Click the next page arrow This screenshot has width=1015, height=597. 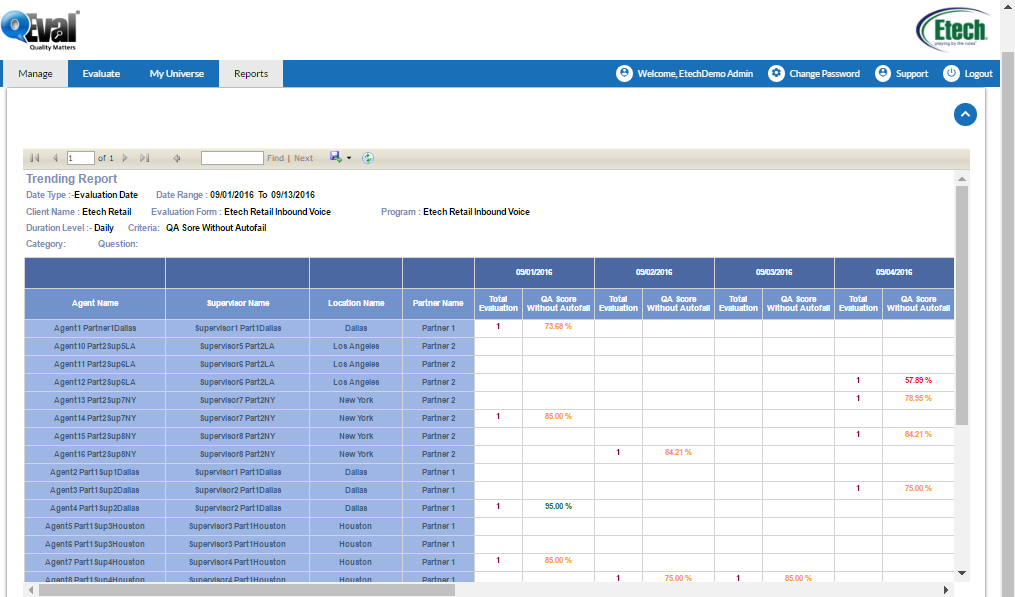(x=125, y=158)
